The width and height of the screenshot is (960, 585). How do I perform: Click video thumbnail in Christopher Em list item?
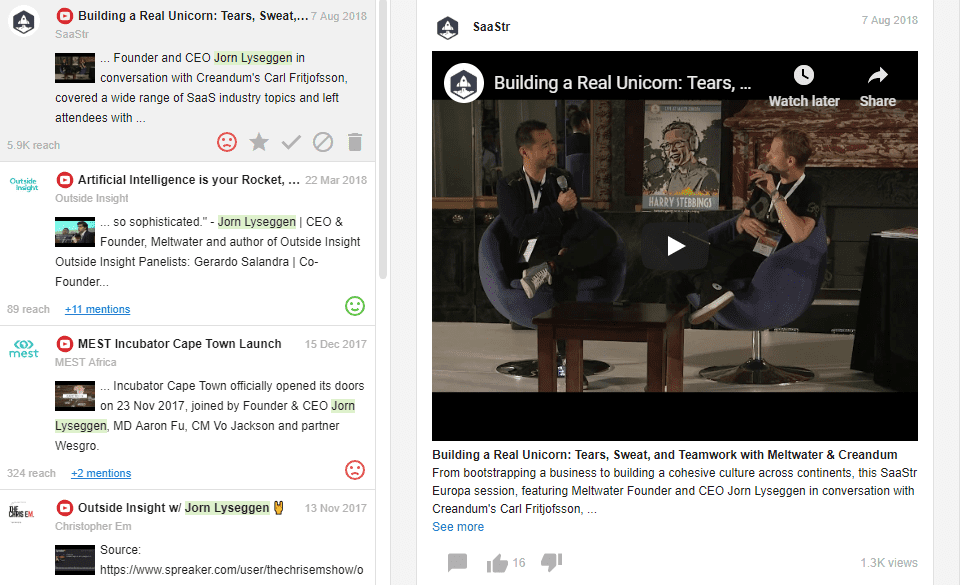click(x=75, y=560)
